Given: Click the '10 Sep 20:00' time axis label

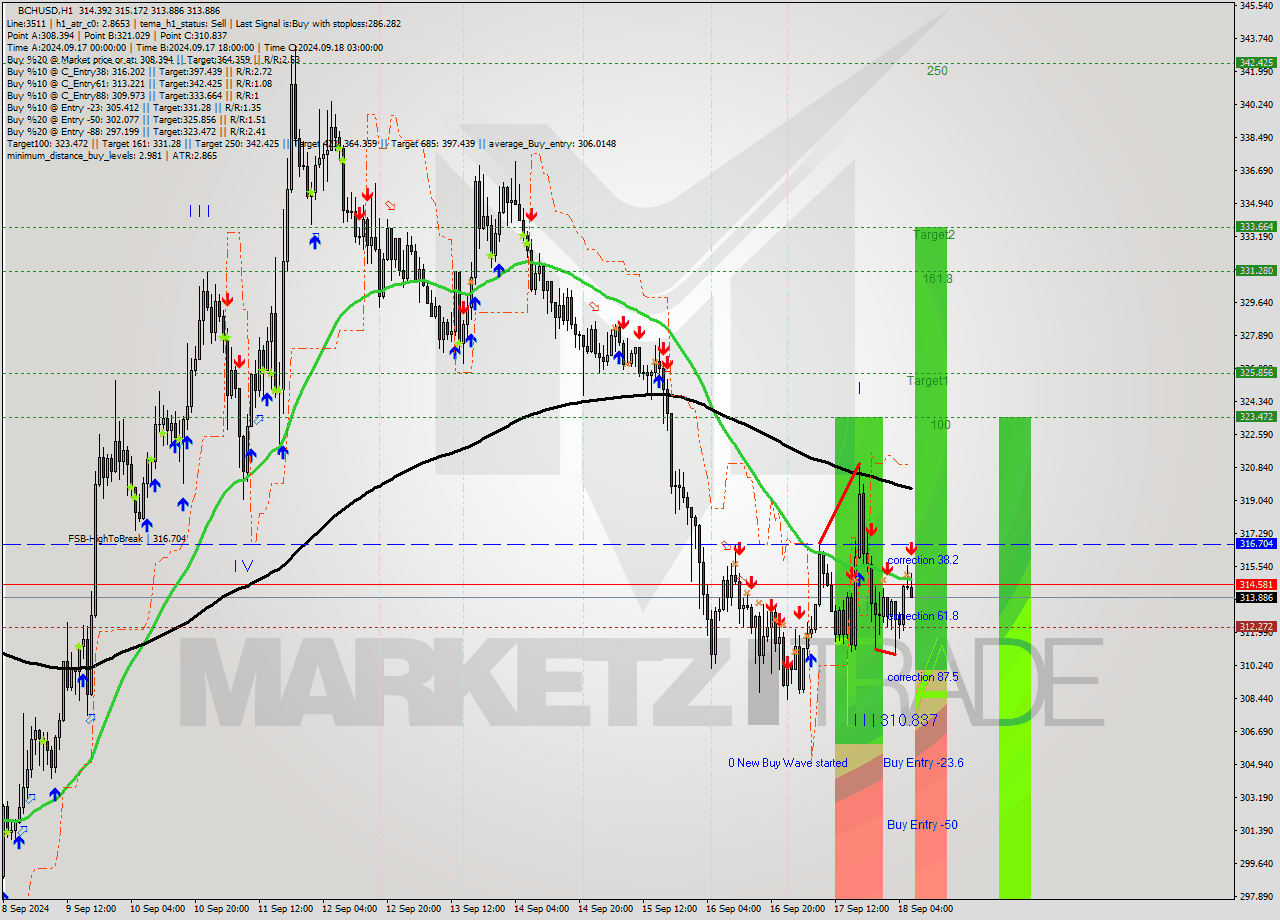Looking at the screenshot, I should (222, 909).
